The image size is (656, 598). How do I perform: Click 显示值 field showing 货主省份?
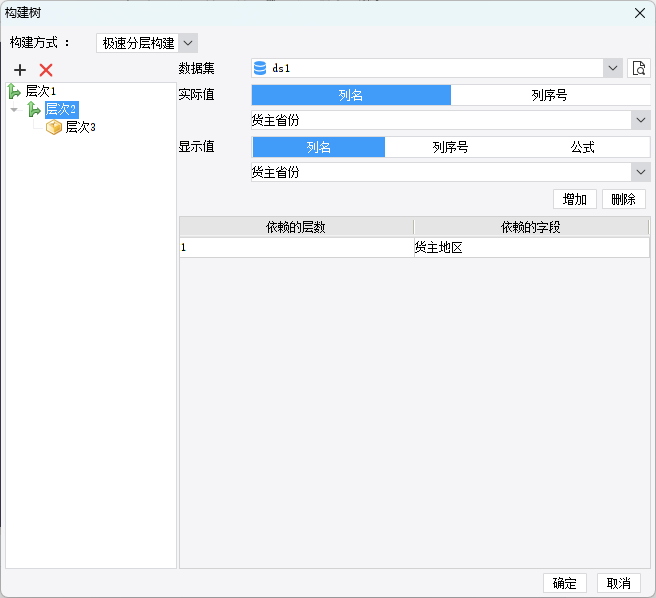(441, 172)
